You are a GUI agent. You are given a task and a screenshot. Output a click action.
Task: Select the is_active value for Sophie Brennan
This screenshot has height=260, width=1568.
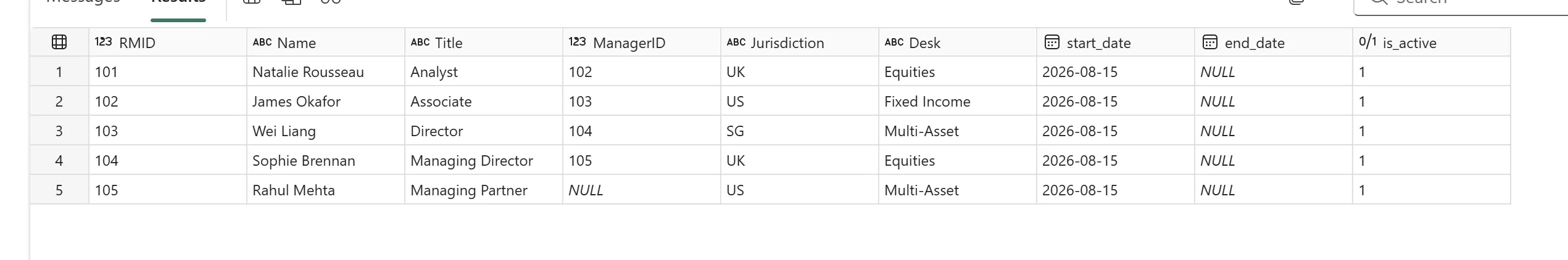1432,161
